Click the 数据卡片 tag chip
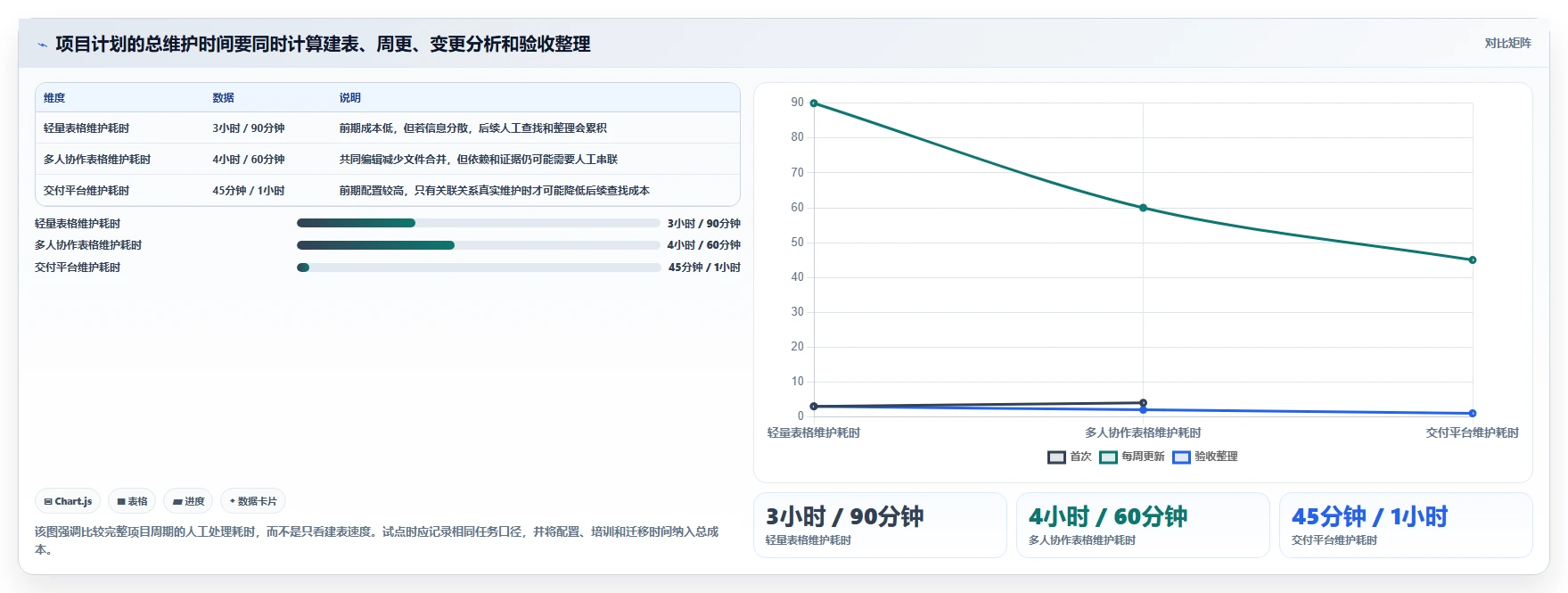1568x593 pixels. pyautogui.click(x=253, y=501)
